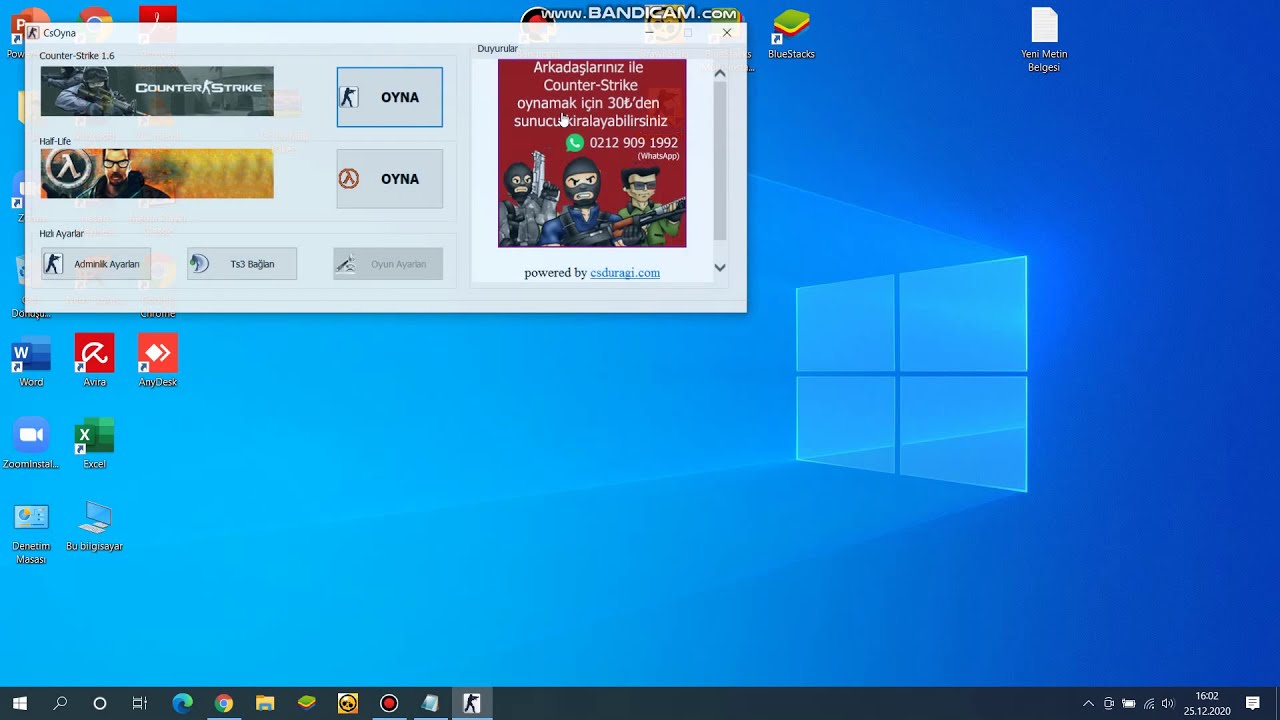Show hidden system tray icons
Viewport: 1280px width, 720px height.
pos(1088,704)
